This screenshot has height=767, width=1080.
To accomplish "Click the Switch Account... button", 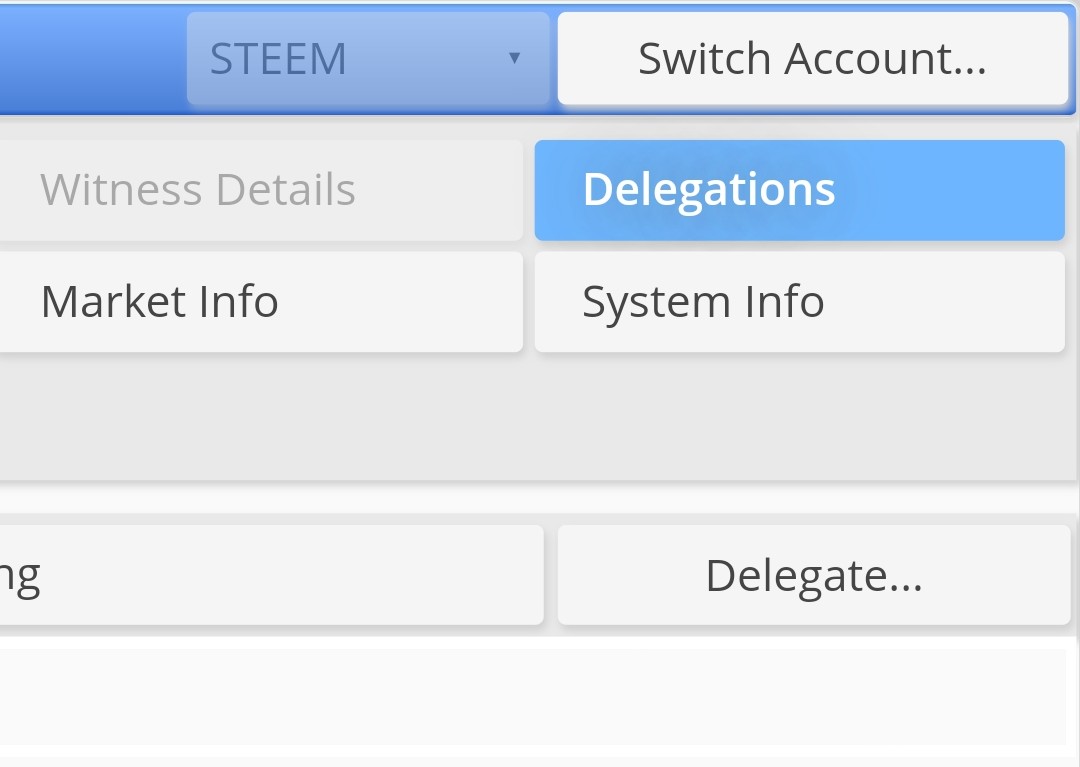I will tap(813, 58).
